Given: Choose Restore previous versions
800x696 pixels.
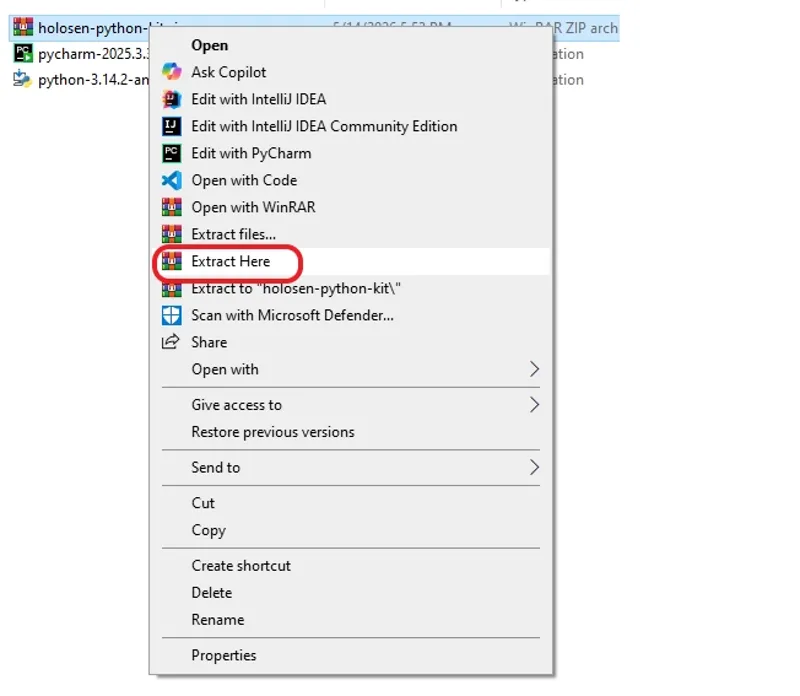Looking at the screenshot, I should coord(351,432).
